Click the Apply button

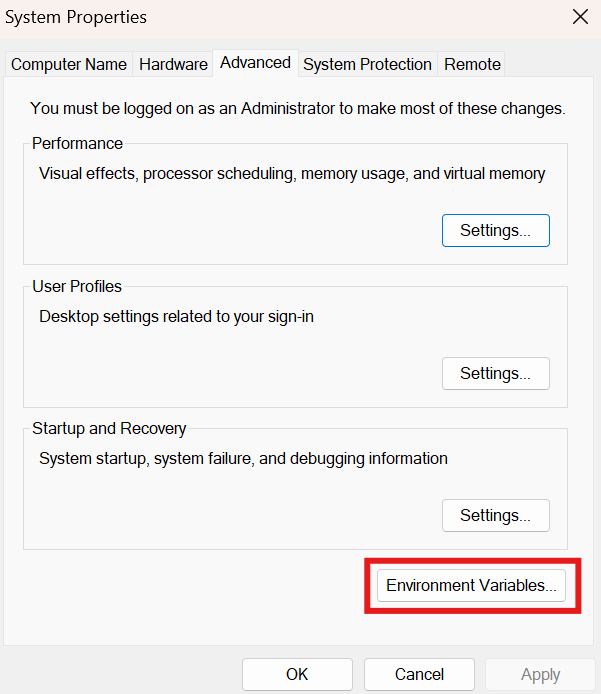click(540, 674)
